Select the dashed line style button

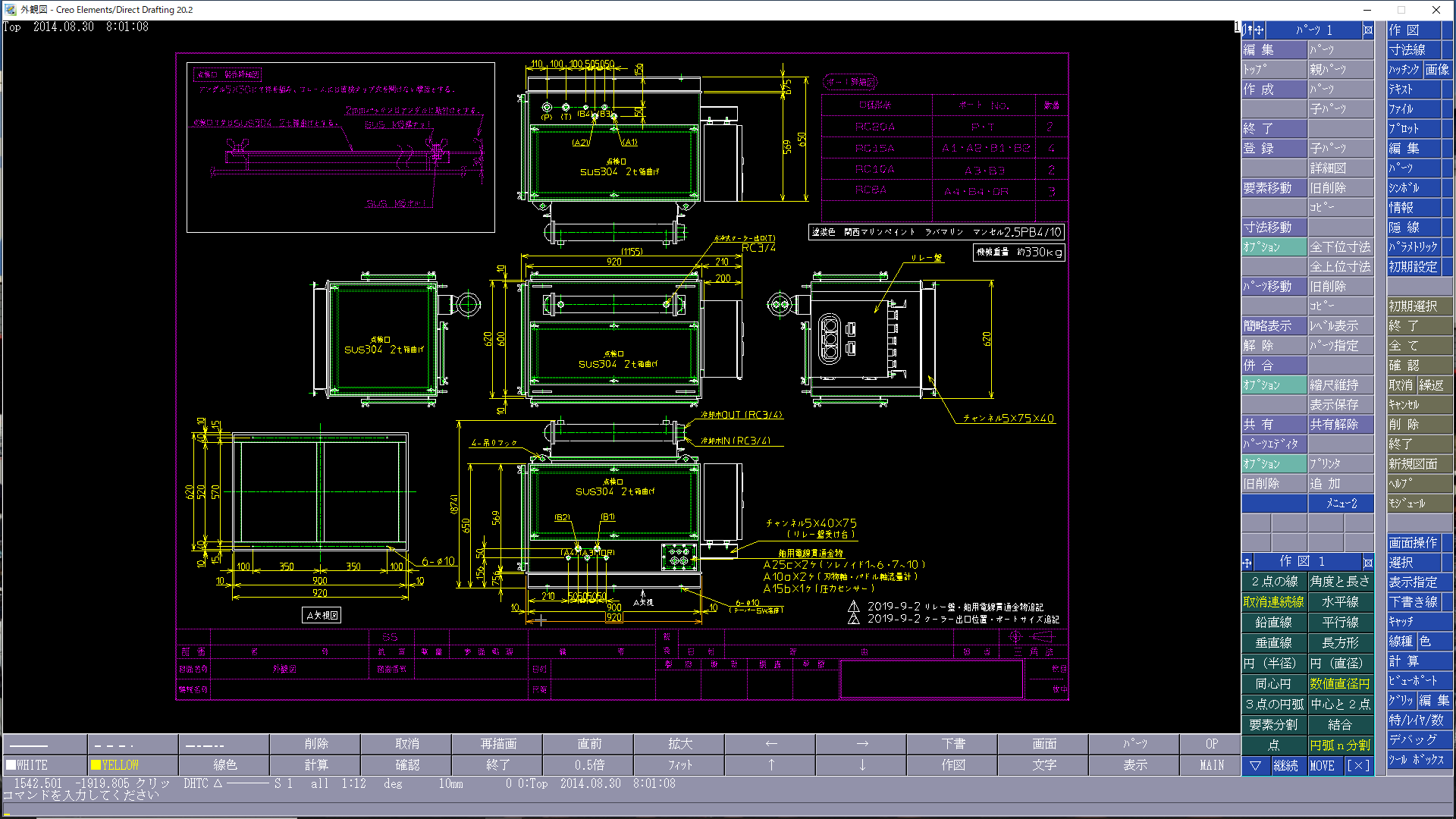(x=133, y=744)
